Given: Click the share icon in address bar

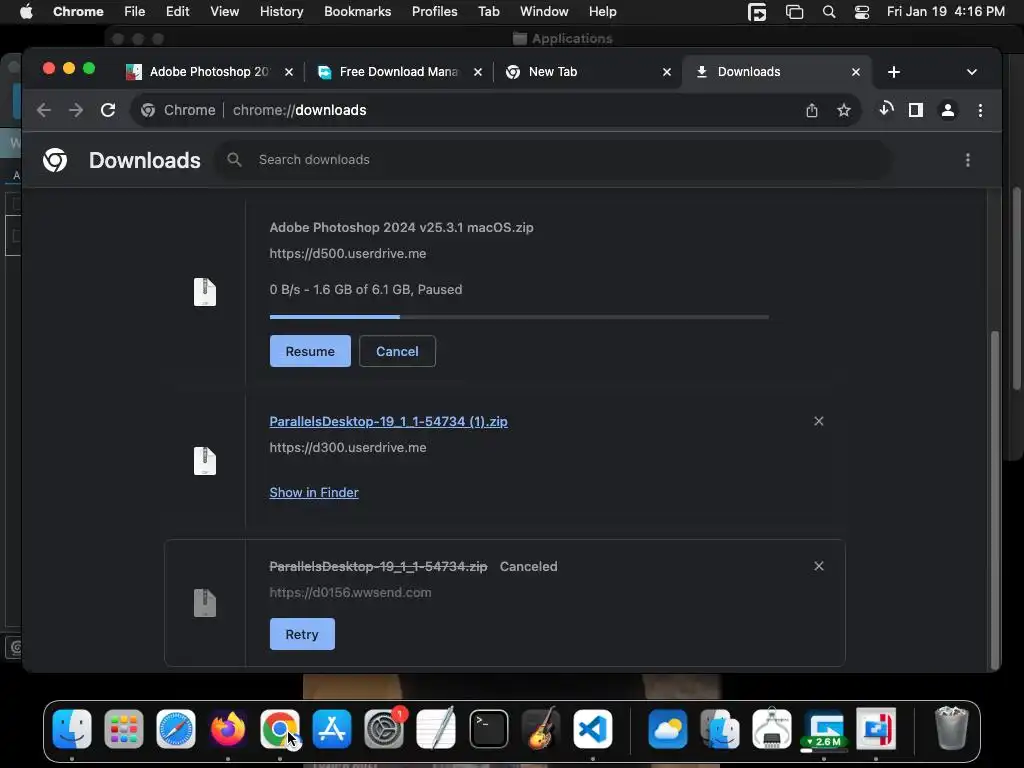Looking at the screenshot, I should point(812,110).
